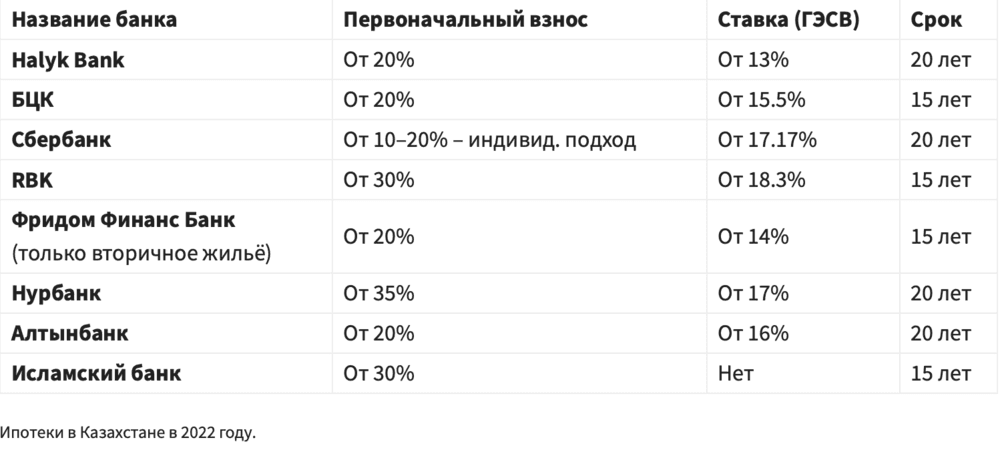Select the Исламский банк row label
1000x454 pixels.
(x=96, y=373)
